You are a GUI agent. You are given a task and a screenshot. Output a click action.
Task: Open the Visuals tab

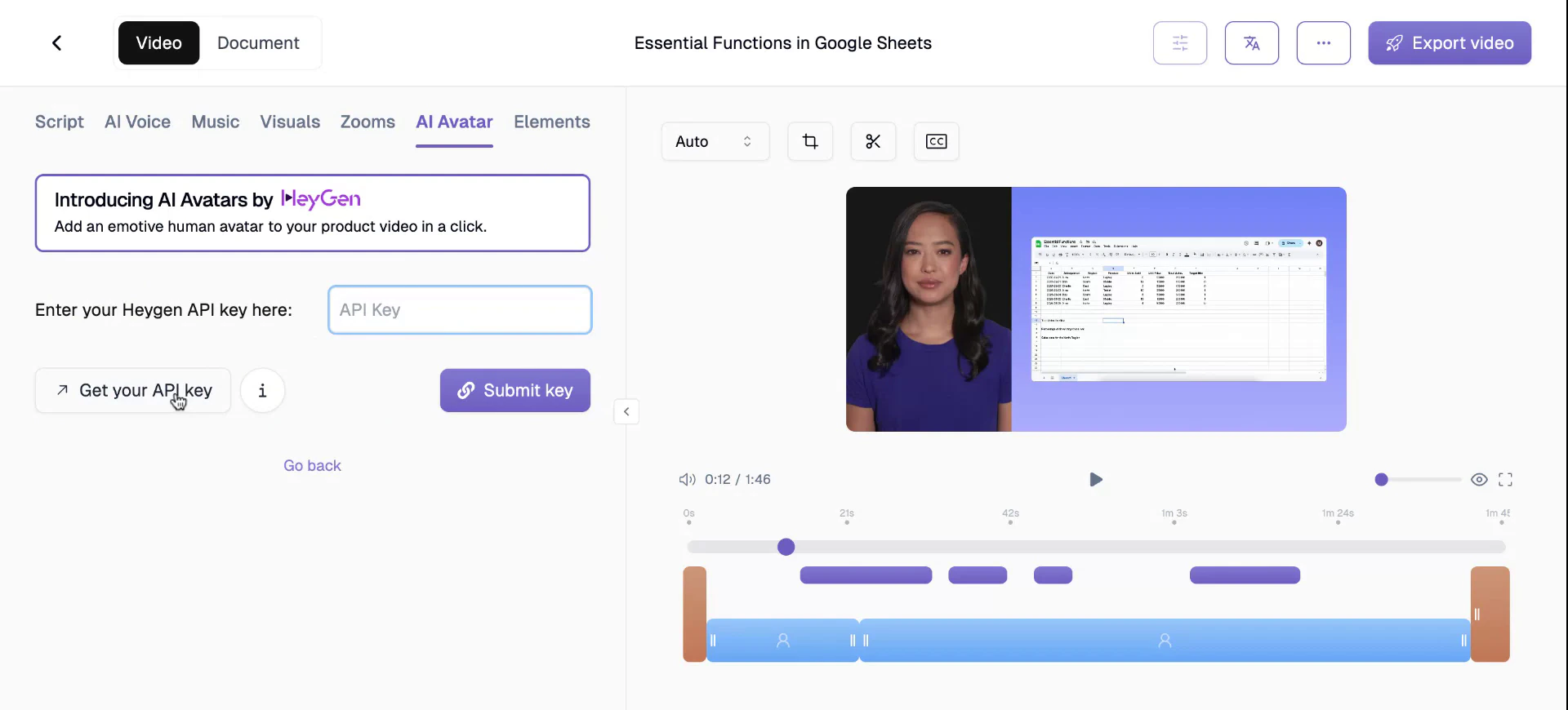[290, 122]
